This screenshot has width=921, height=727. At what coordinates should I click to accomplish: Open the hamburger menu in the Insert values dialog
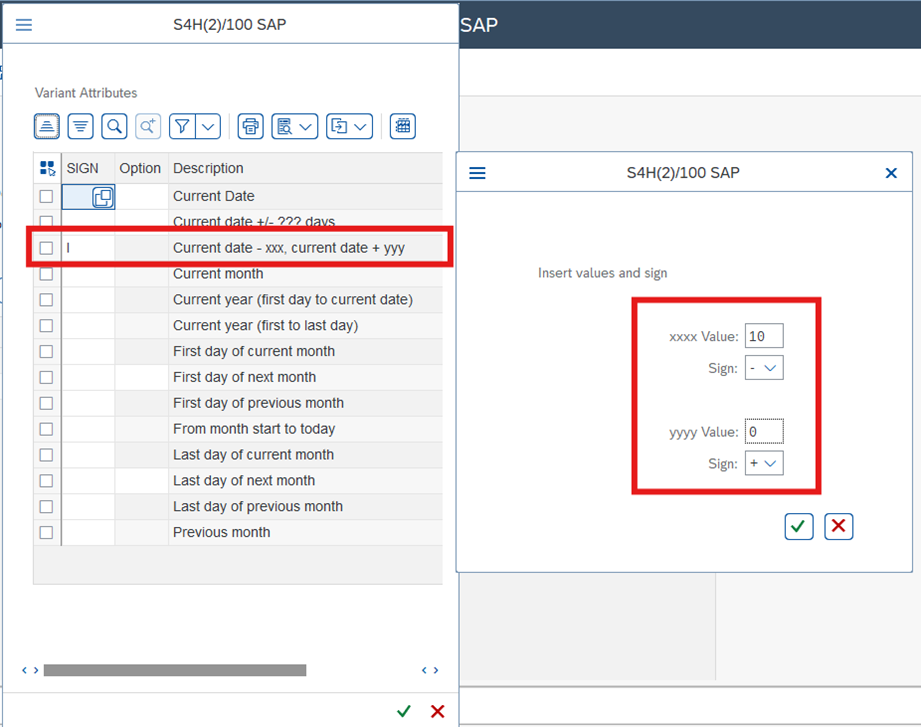tap(477, 173)
